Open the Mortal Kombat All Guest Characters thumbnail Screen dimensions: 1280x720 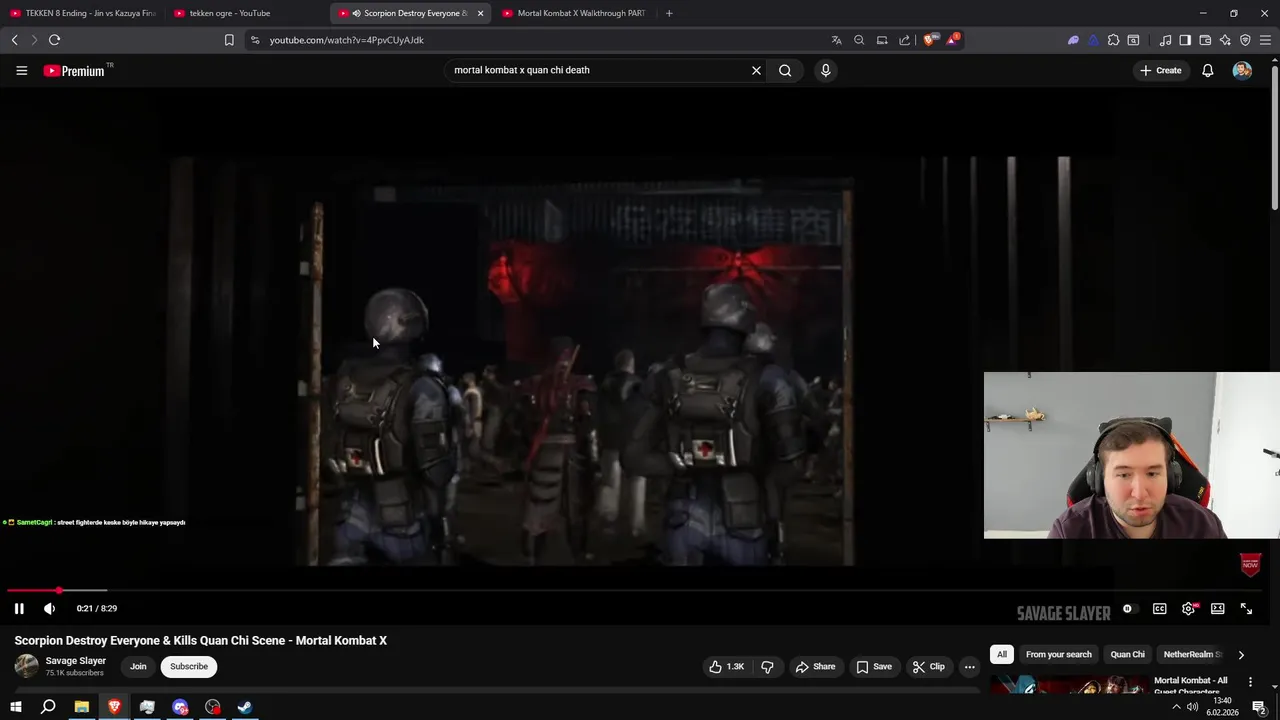tap(1067, 686)
